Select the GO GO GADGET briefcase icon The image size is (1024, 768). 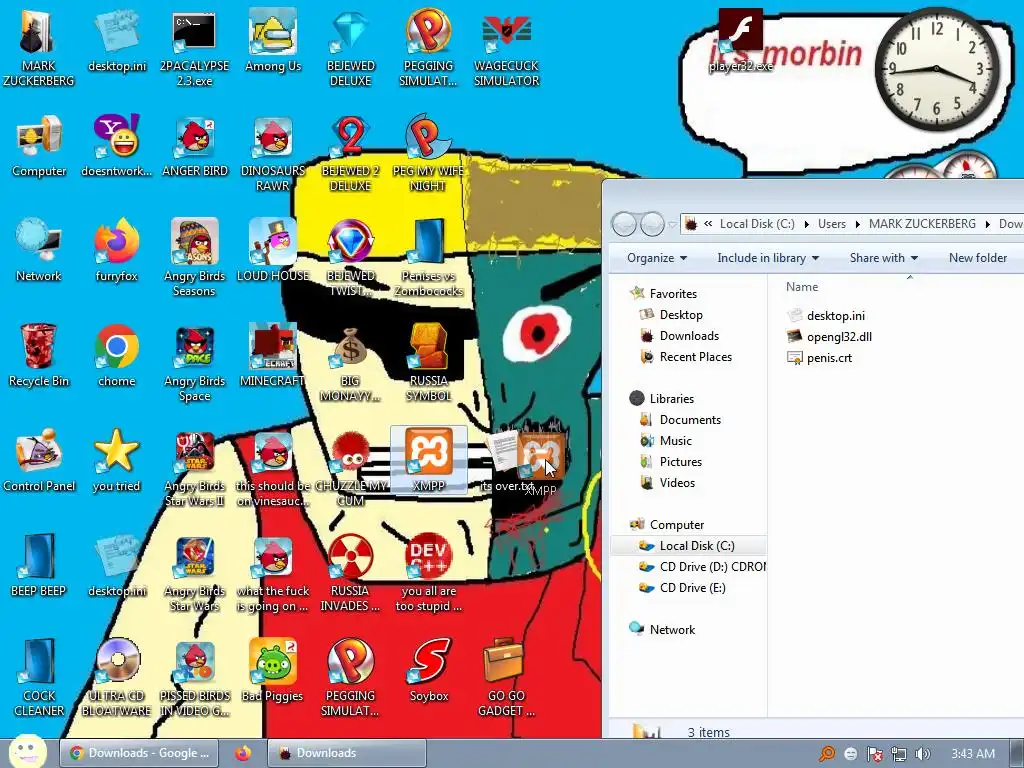506,679
